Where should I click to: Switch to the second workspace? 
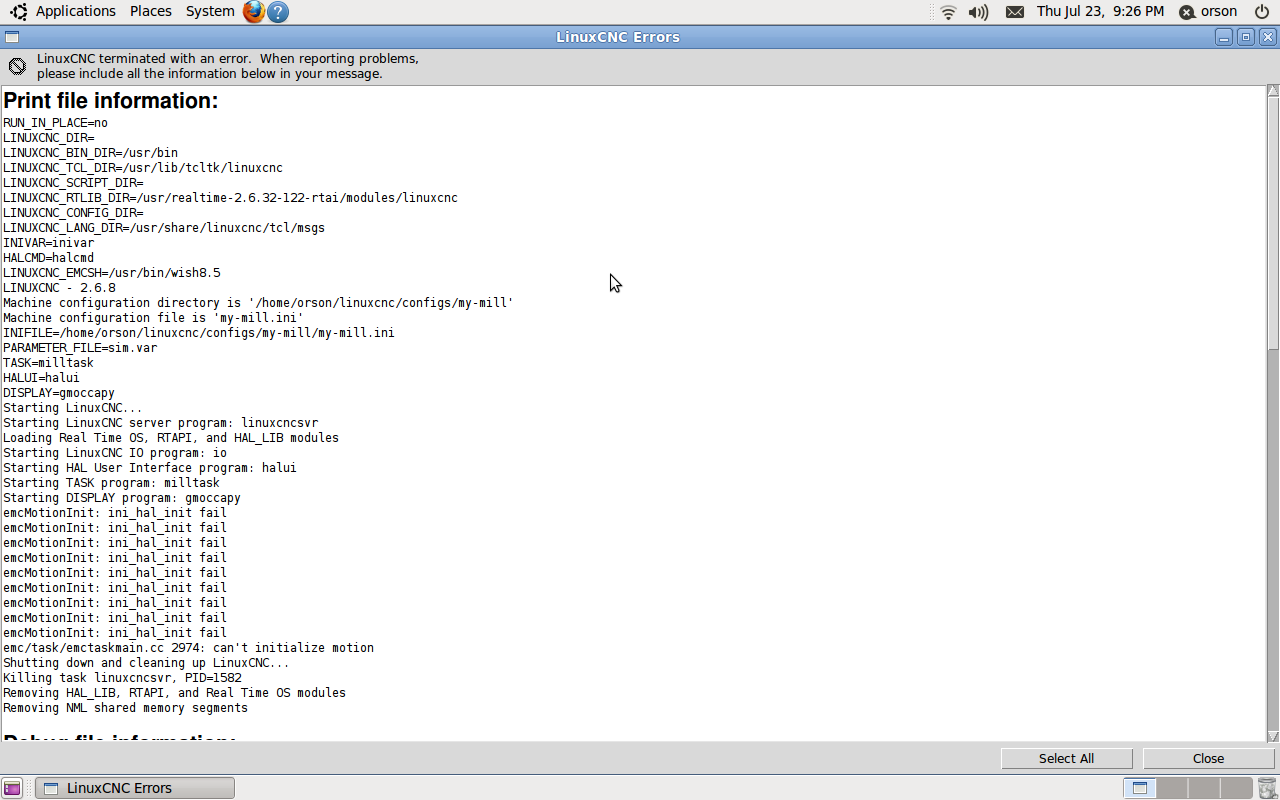point(1171,788)
